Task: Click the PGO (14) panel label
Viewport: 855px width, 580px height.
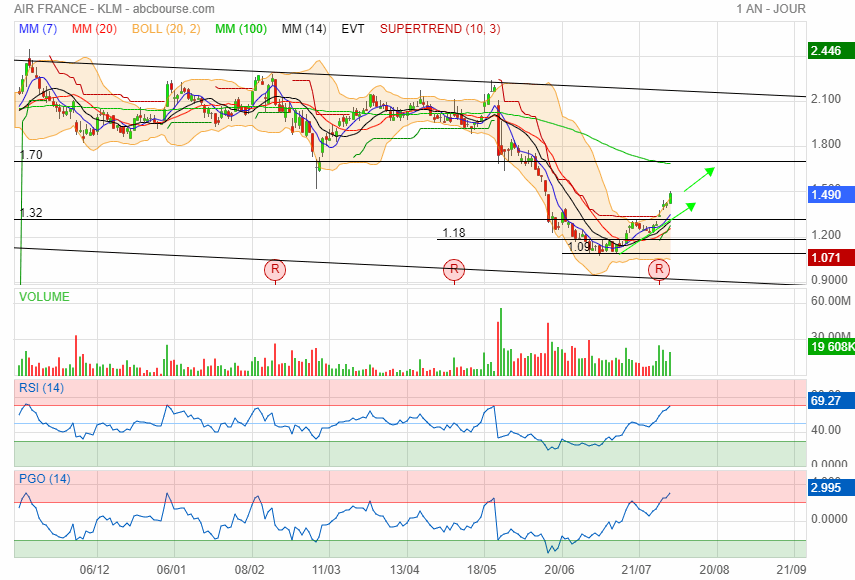Action: 45,479
